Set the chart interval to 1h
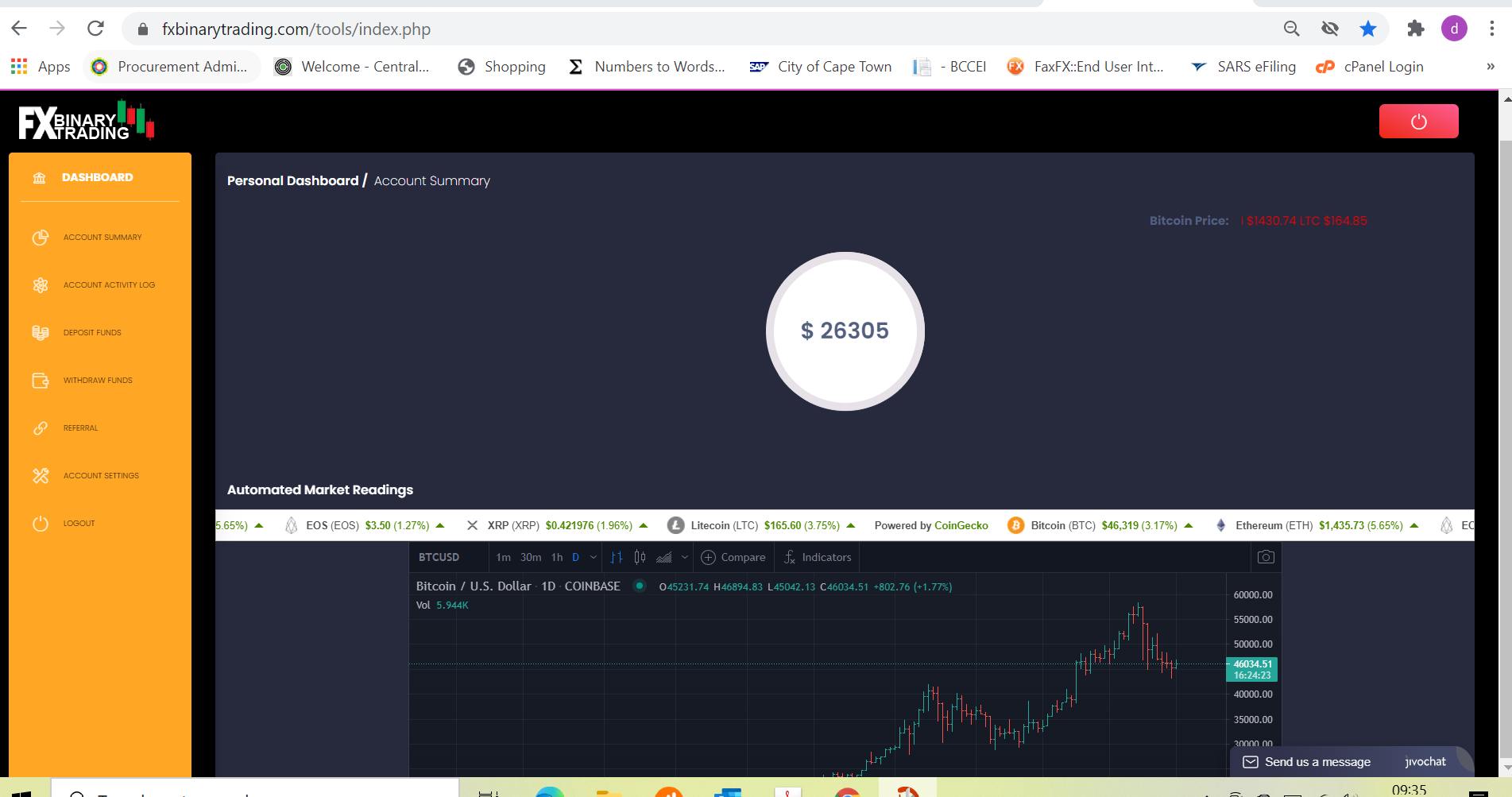The height and width of the screenshot is (797, 1512). [557, 557]
